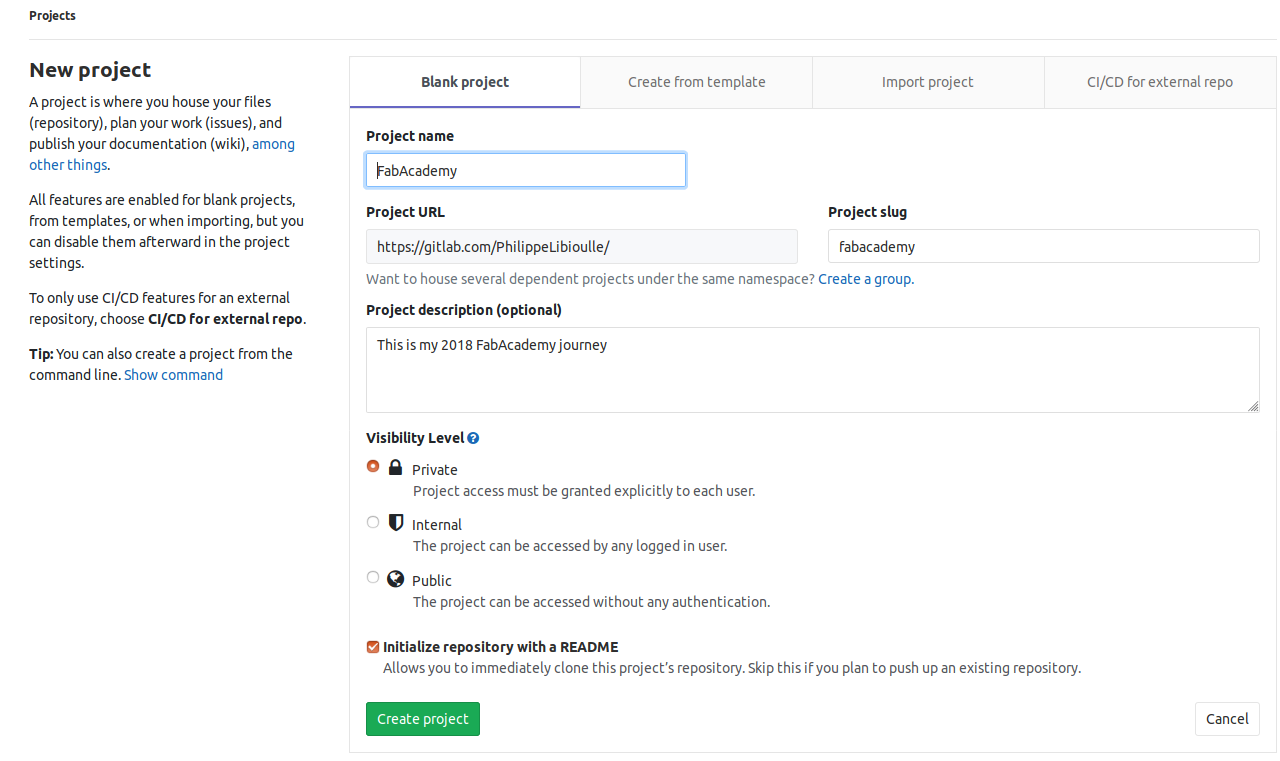Open the Create from template tab
Screen dimensions: 1280x761
click(x=697, y=82)
